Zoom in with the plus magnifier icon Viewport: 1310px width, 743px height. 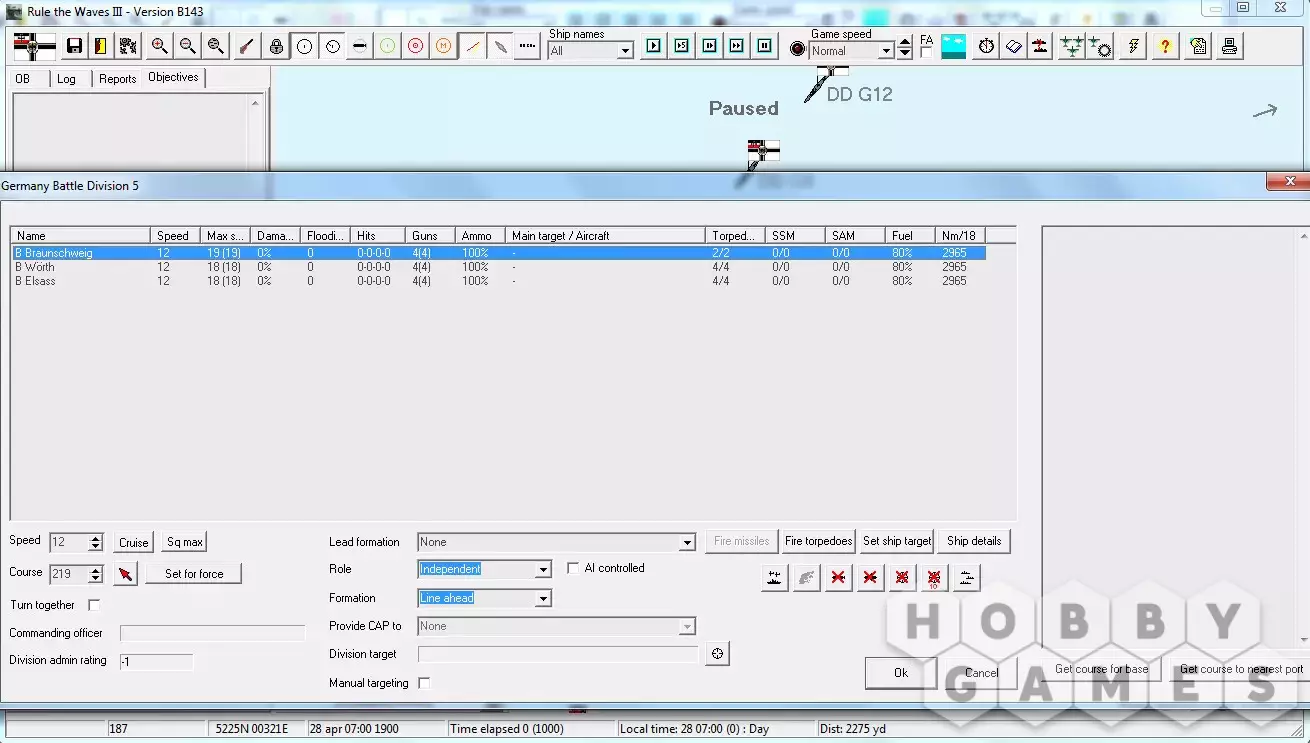coord(159,46)
